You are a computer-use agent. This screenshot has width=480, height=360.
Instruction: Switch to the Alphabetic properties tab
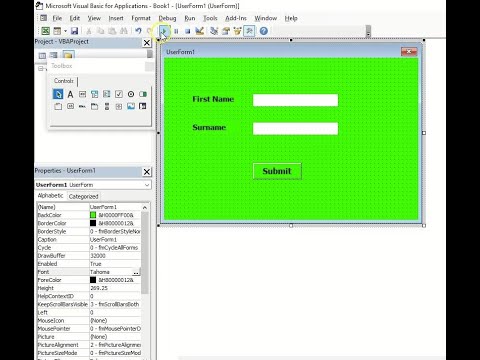(50, 196)
